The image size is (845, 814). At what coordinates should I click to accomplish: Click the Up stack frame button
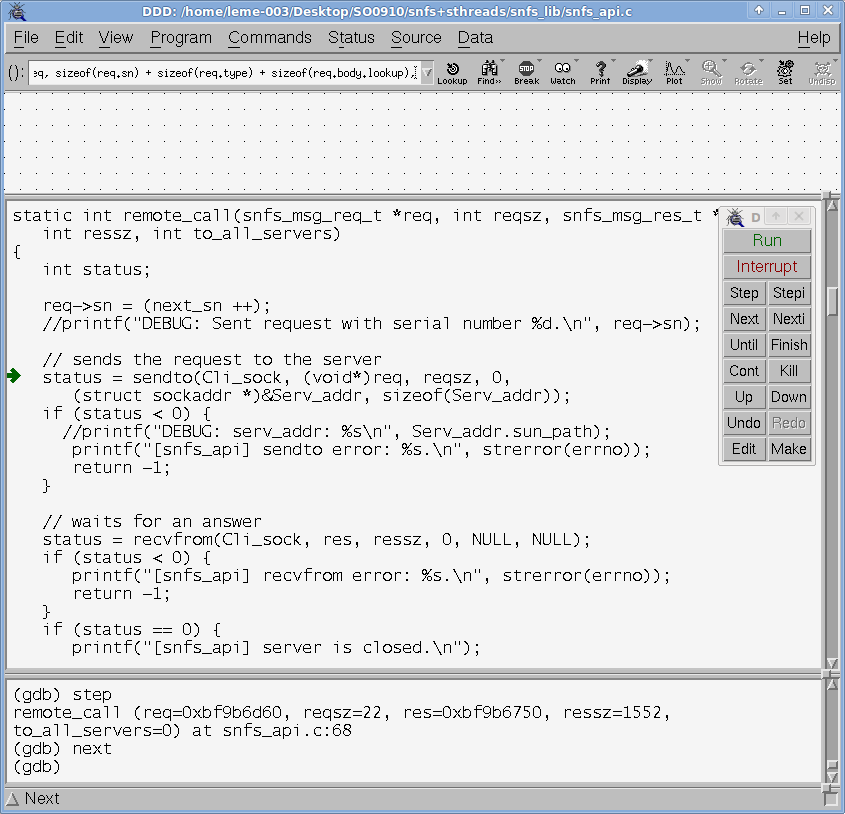pos(744,397)
